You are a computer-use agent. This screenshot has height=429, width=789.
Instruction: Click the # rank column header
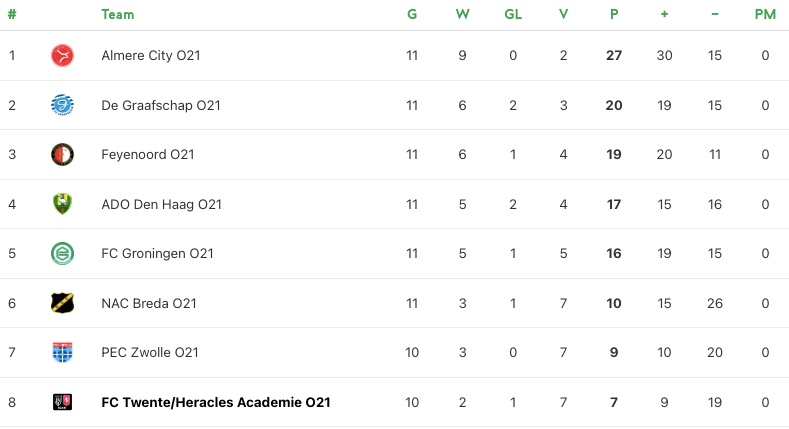pos(12,15)
